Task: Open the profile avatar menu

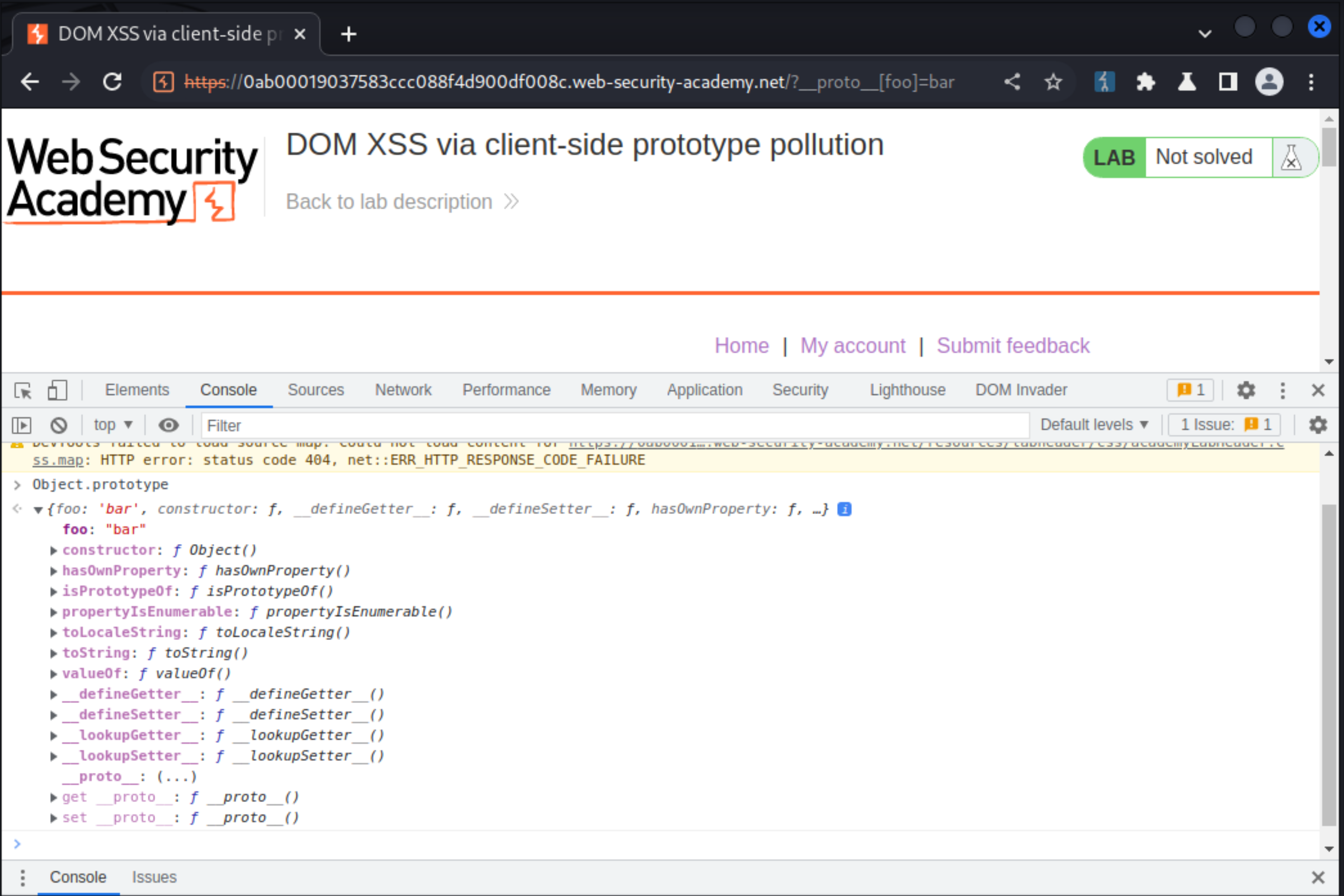Action: [1269, 82]
